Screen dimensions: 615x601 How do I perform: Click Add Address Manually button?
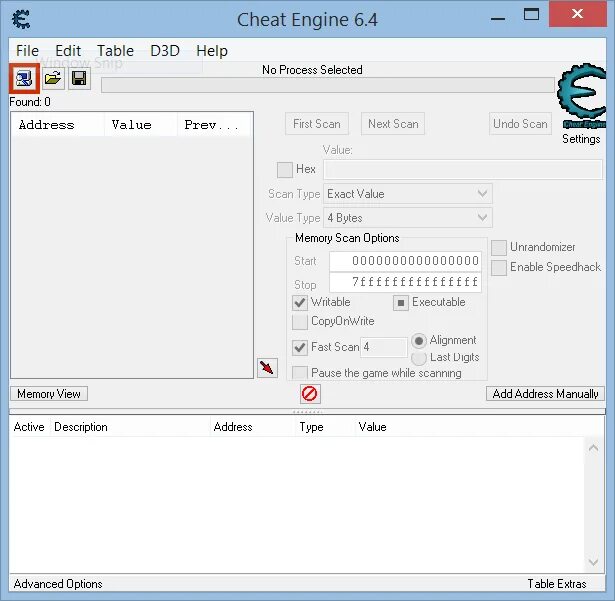[545, 393]
